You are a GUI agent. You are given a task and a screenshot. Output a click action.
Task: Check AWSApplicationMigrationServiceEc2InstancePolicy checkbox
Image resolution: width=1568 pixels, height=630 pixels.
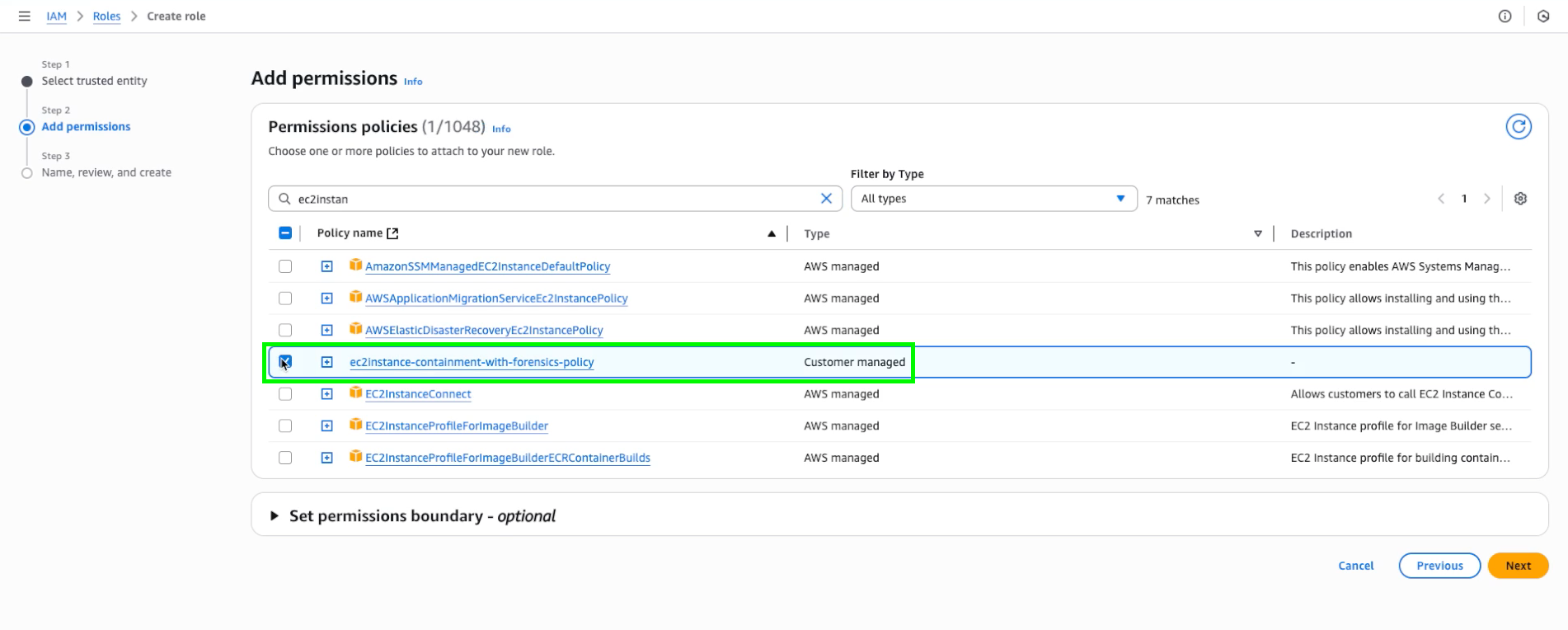click(285, 299)
